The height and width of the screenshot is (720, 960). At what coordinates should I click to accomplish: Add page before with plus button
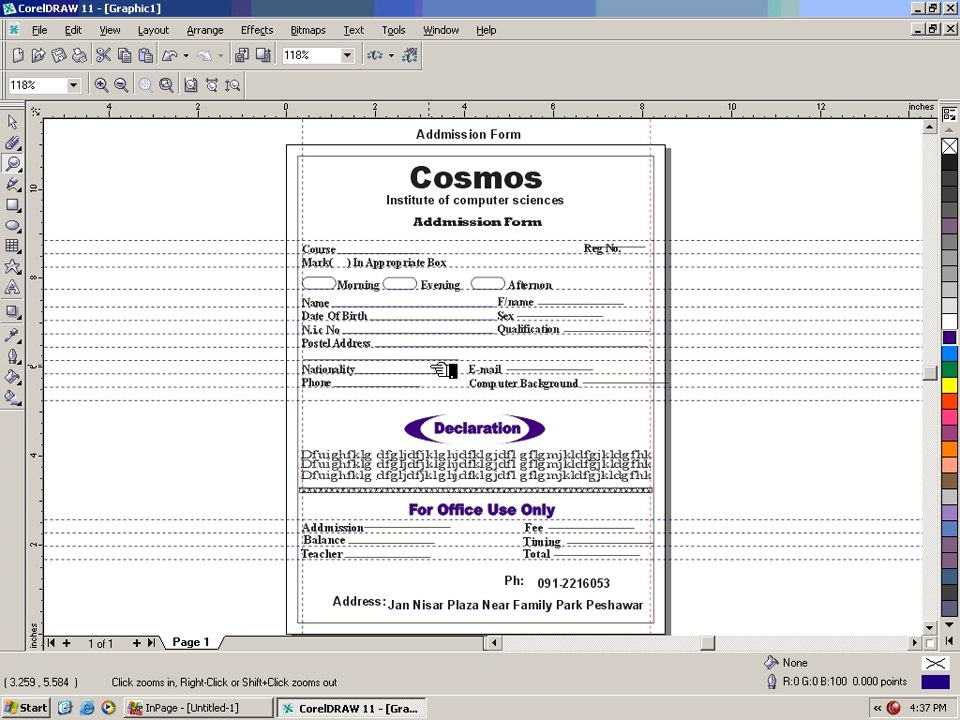click(67, 643)
